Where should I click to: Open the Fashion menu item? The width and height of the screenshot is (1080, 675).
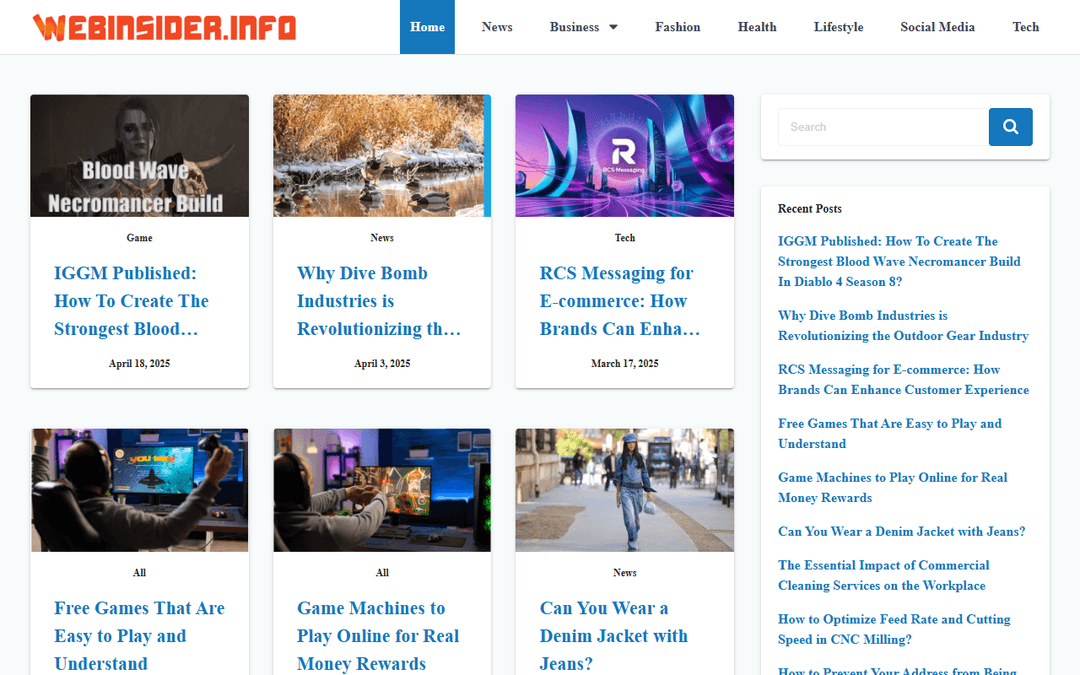click(678, 27)
